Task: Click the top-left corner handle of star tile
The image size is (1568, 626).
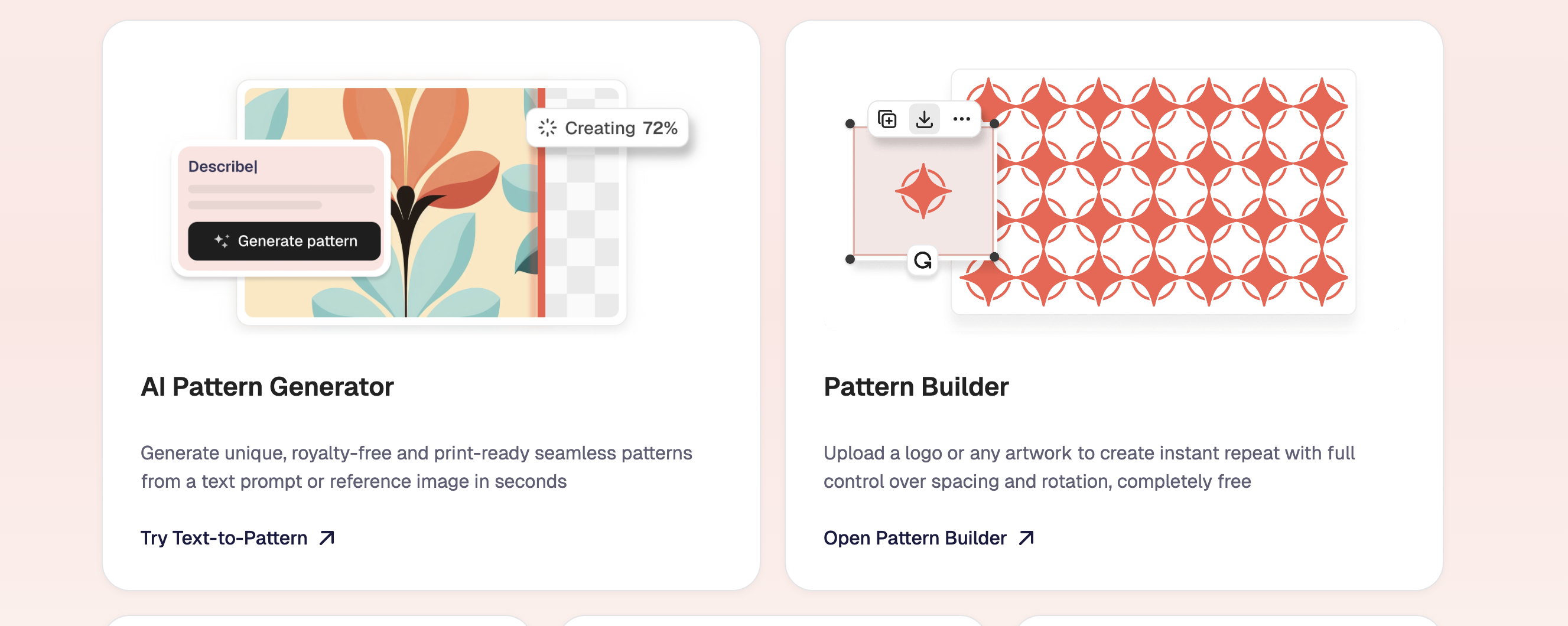Action: [x=850, y=124]
